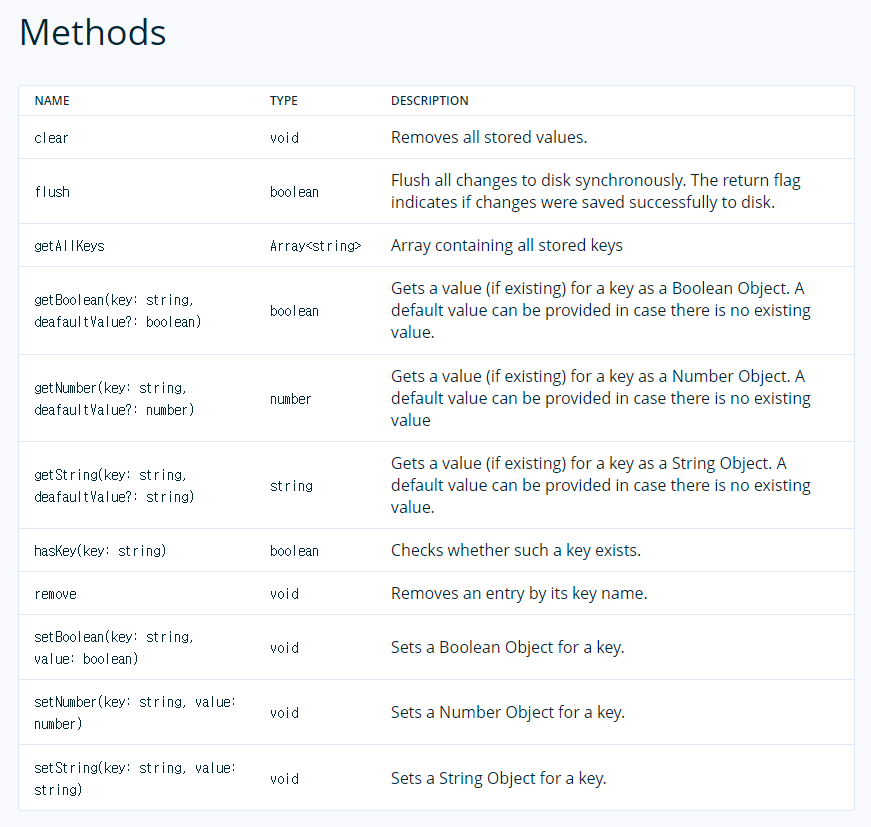The height and width of the screenshot is (827, 871).
Task: Click 'Sets a Boolean Object for a key.'
Action: (x=508, y=647)
